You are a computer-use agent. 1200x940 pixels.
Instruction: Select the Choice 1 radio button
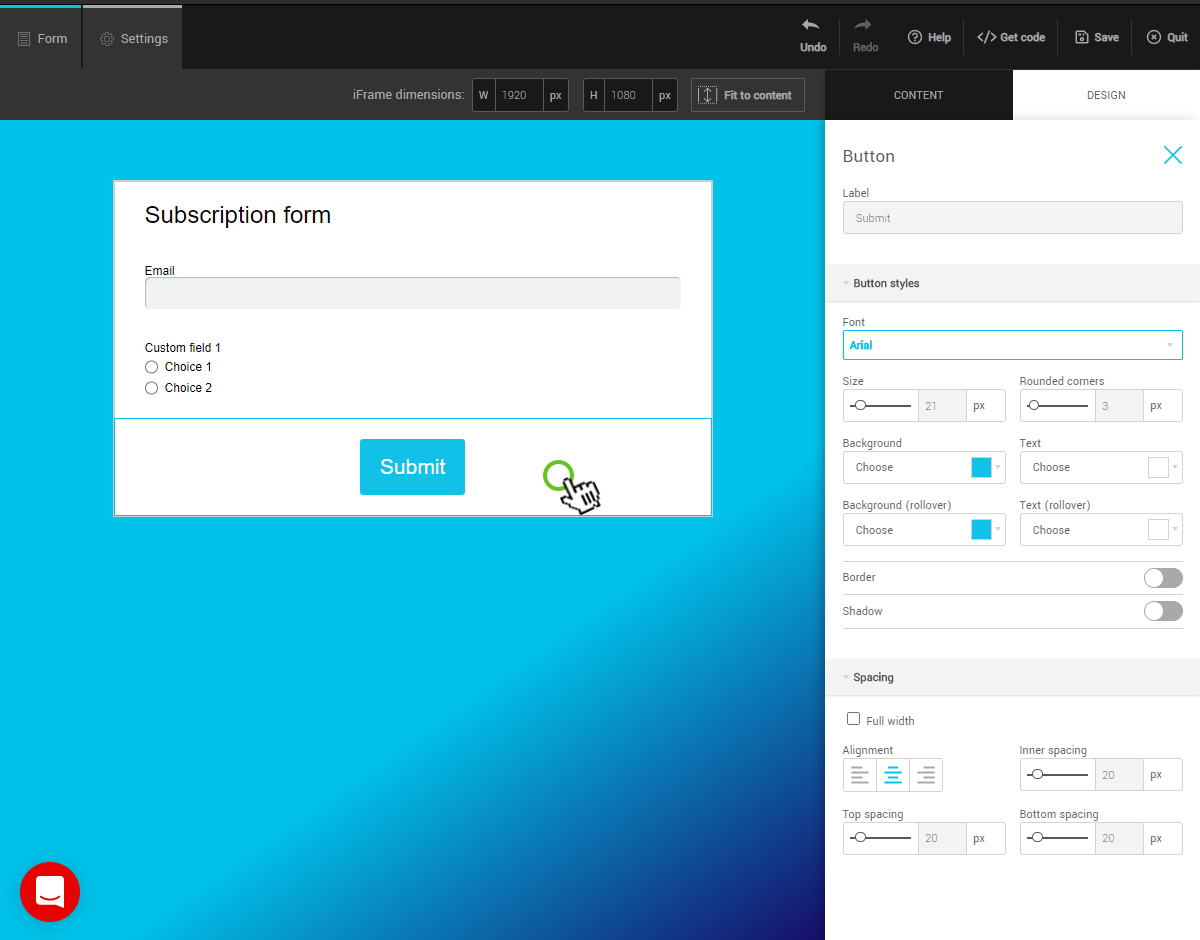(152, 367)
